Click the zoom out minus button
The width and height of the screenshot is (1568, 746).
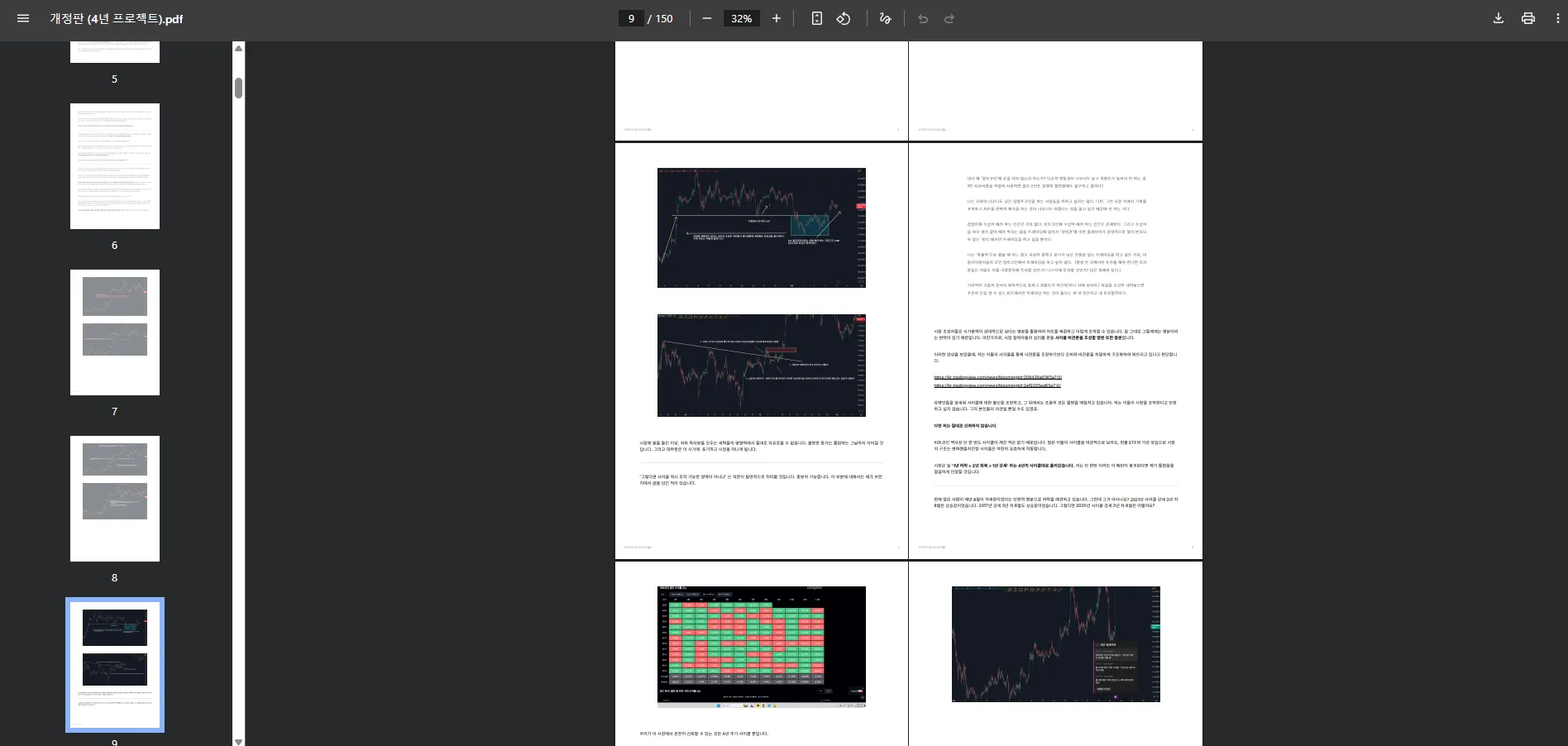coord(706,18)
